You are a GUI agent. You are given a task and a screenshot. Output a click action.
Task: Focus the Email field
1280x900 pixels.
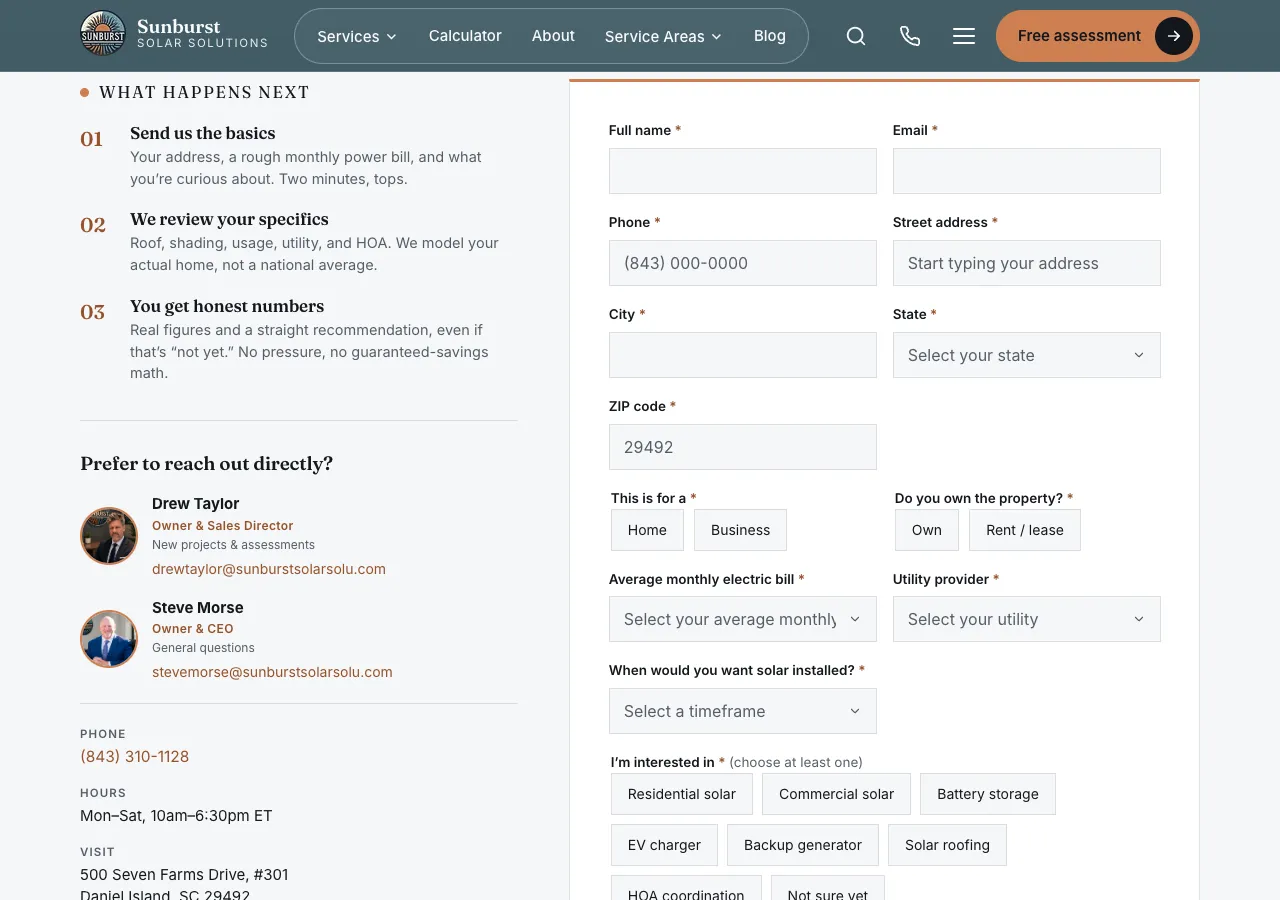pyautogui.click(x=1027, y=171)
